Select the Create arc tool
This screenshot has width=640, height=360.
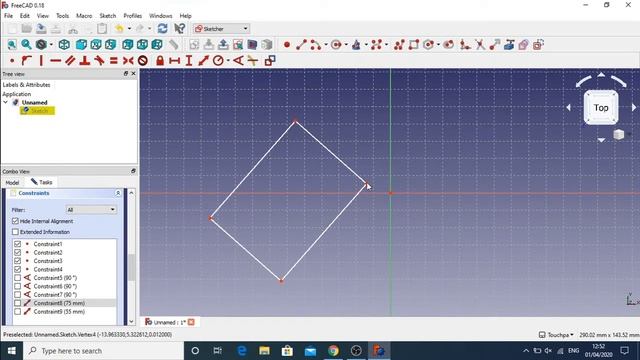(x=316, y=44)
